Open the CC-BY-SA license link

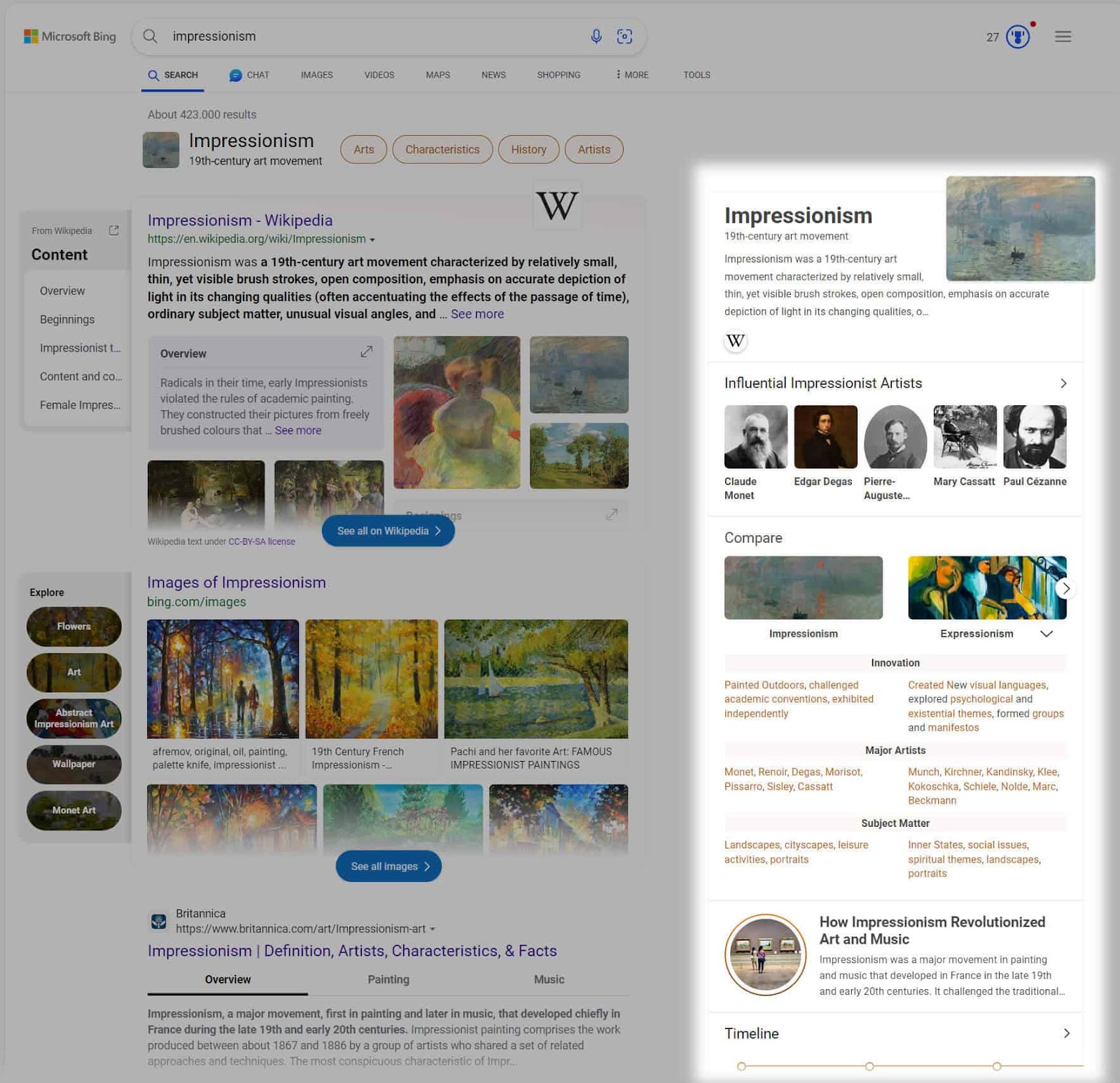[261, 541]
